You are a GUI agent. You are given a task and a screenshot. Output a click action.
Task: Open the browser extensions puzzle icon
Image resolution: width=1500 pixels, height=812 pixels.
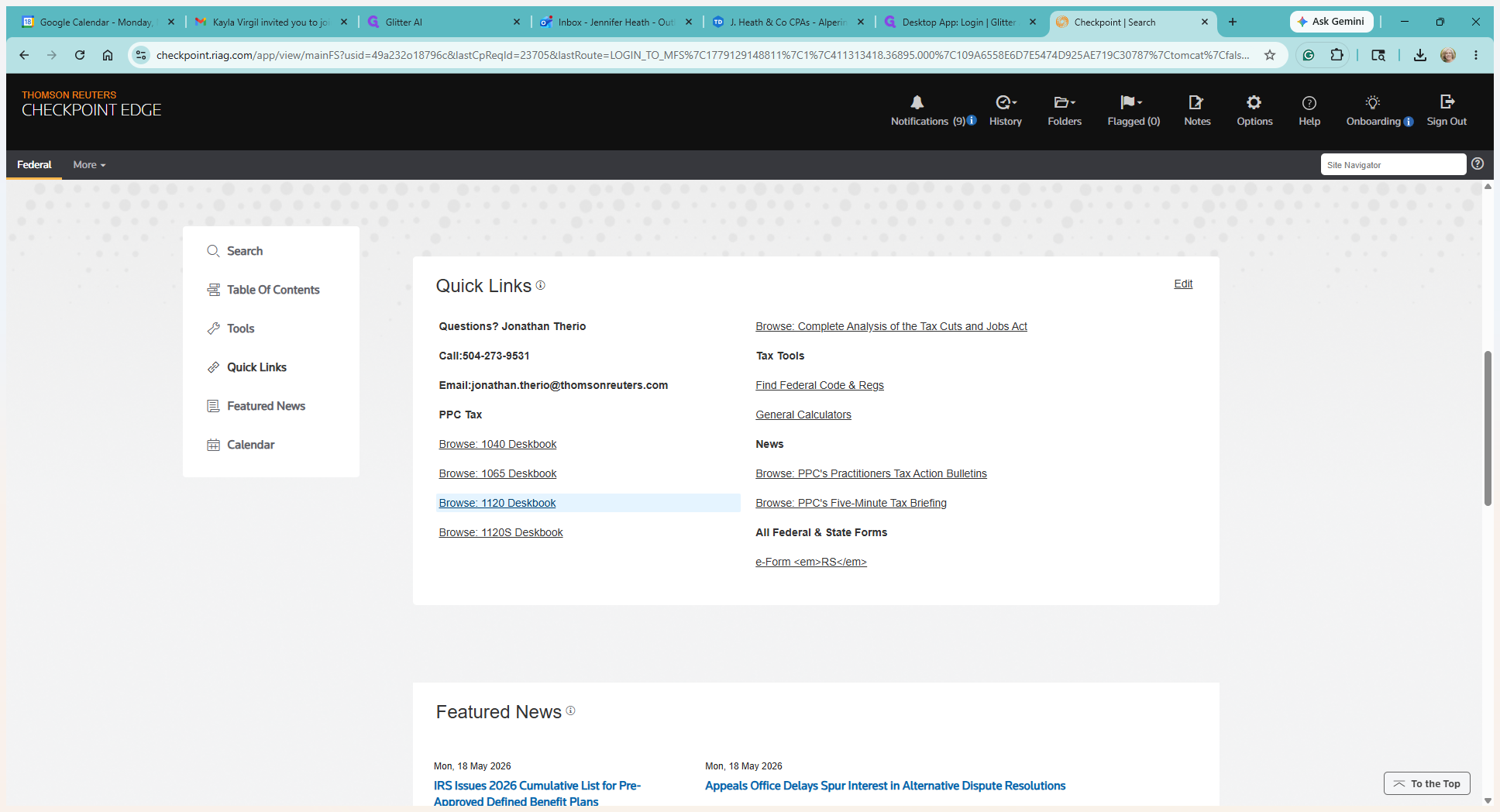(x=1337, y=55)
